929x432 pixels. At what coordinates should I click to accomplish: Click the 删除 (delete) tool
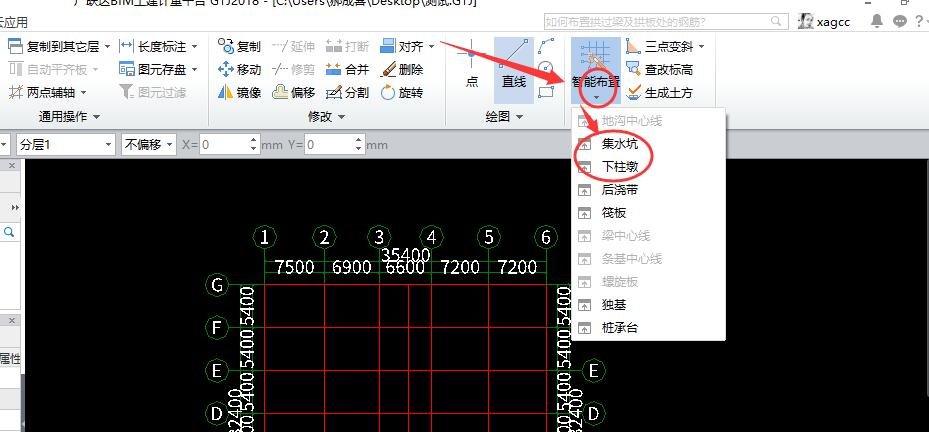pyautogui.click(x=402, y=69)
